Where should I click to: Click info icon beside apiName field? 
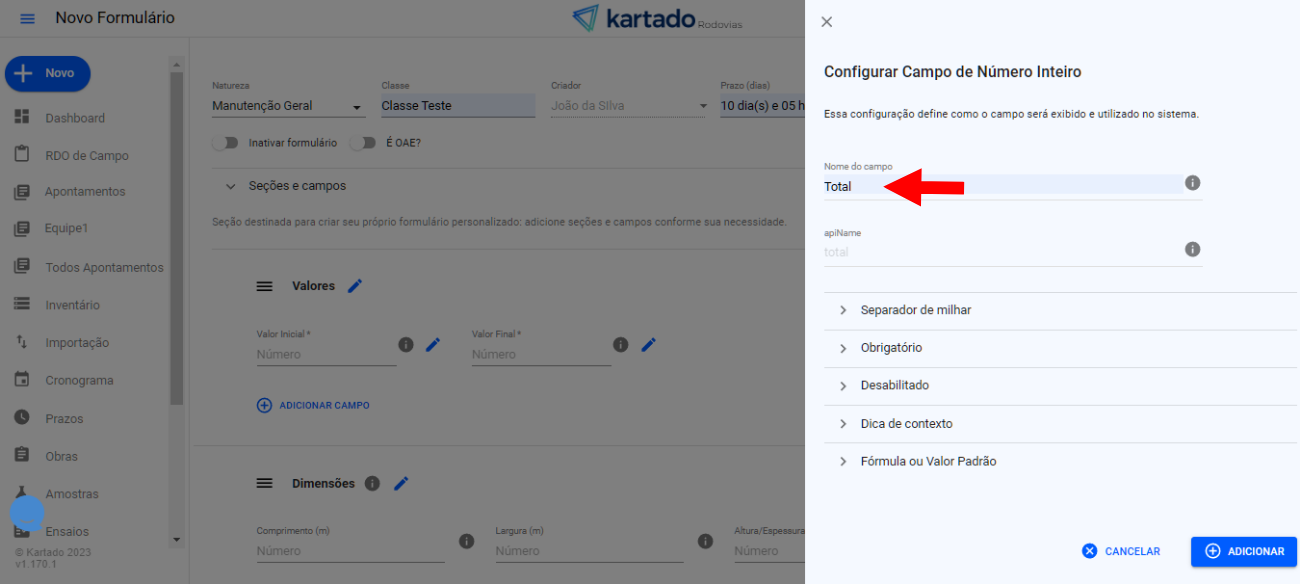coord(1192,249)
